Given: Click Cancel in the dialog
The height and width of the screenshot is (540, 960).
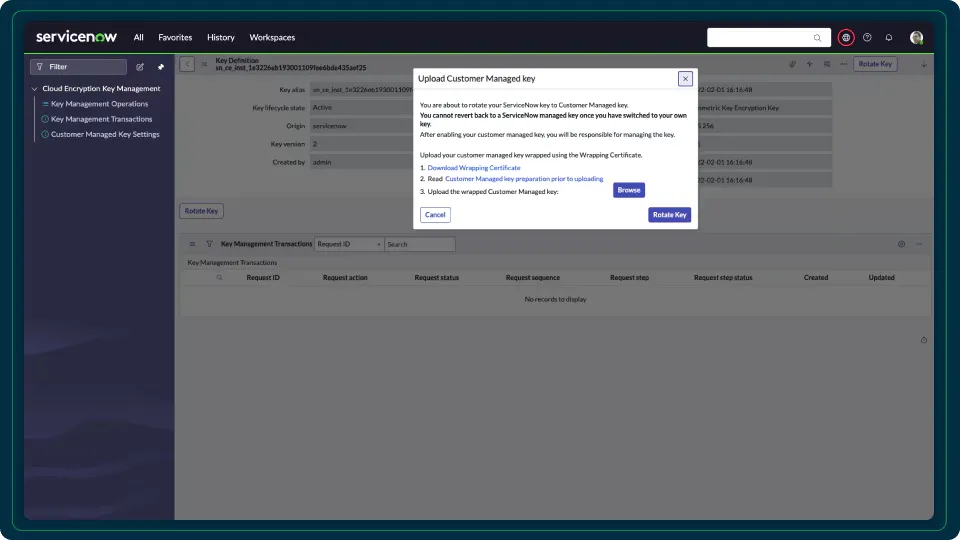Looking at the screenshot, I should pyautogui.click(x=435, y=215).
